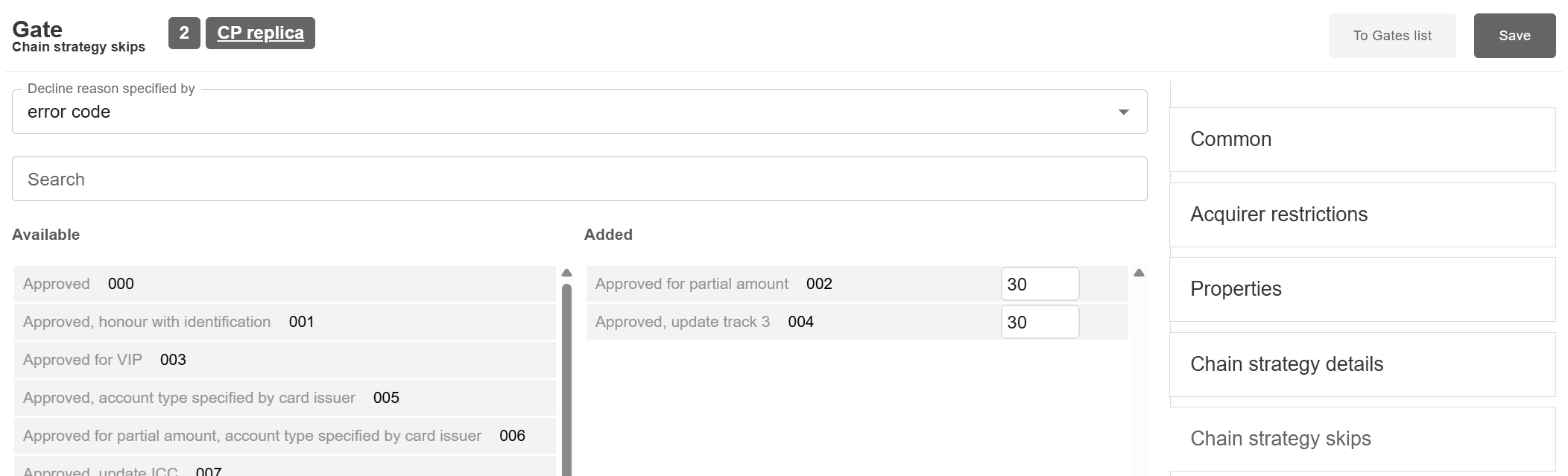This screenshot has width=1568, height=476.
Task: Edit value field for code 002
Action: point(1039,284)
